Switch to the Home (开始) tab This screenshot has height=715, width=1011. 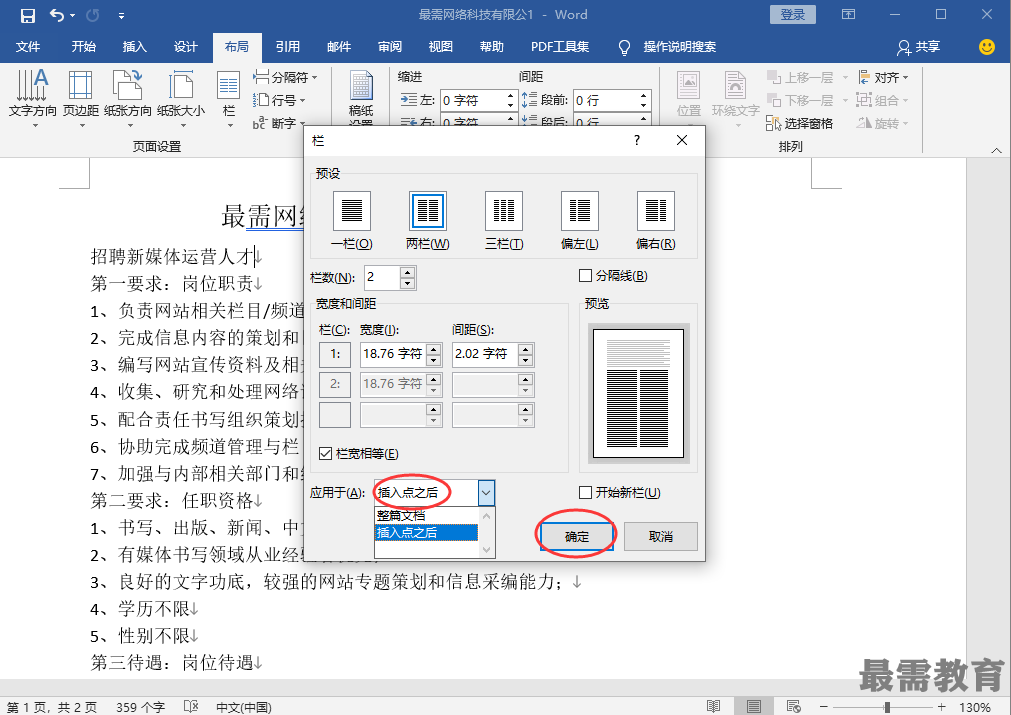(84, 46)
